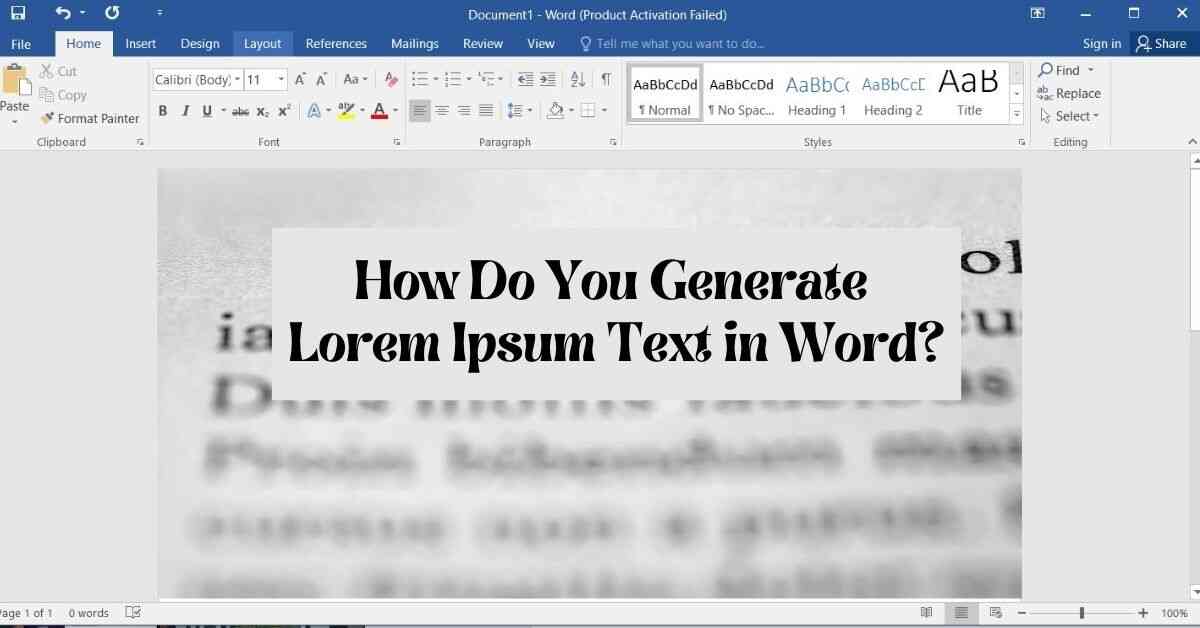
Task: Open the font name dropdown
Action: click(238, 80)
